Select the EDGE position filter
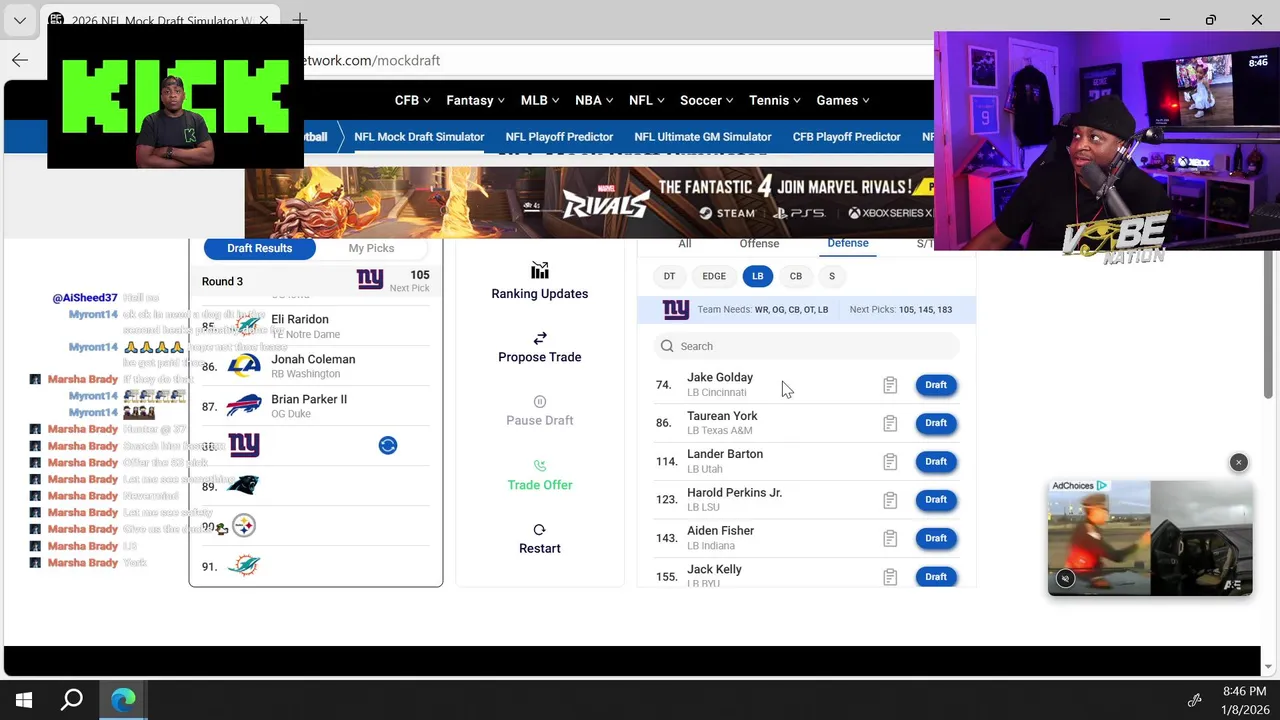 pos(714,276)
